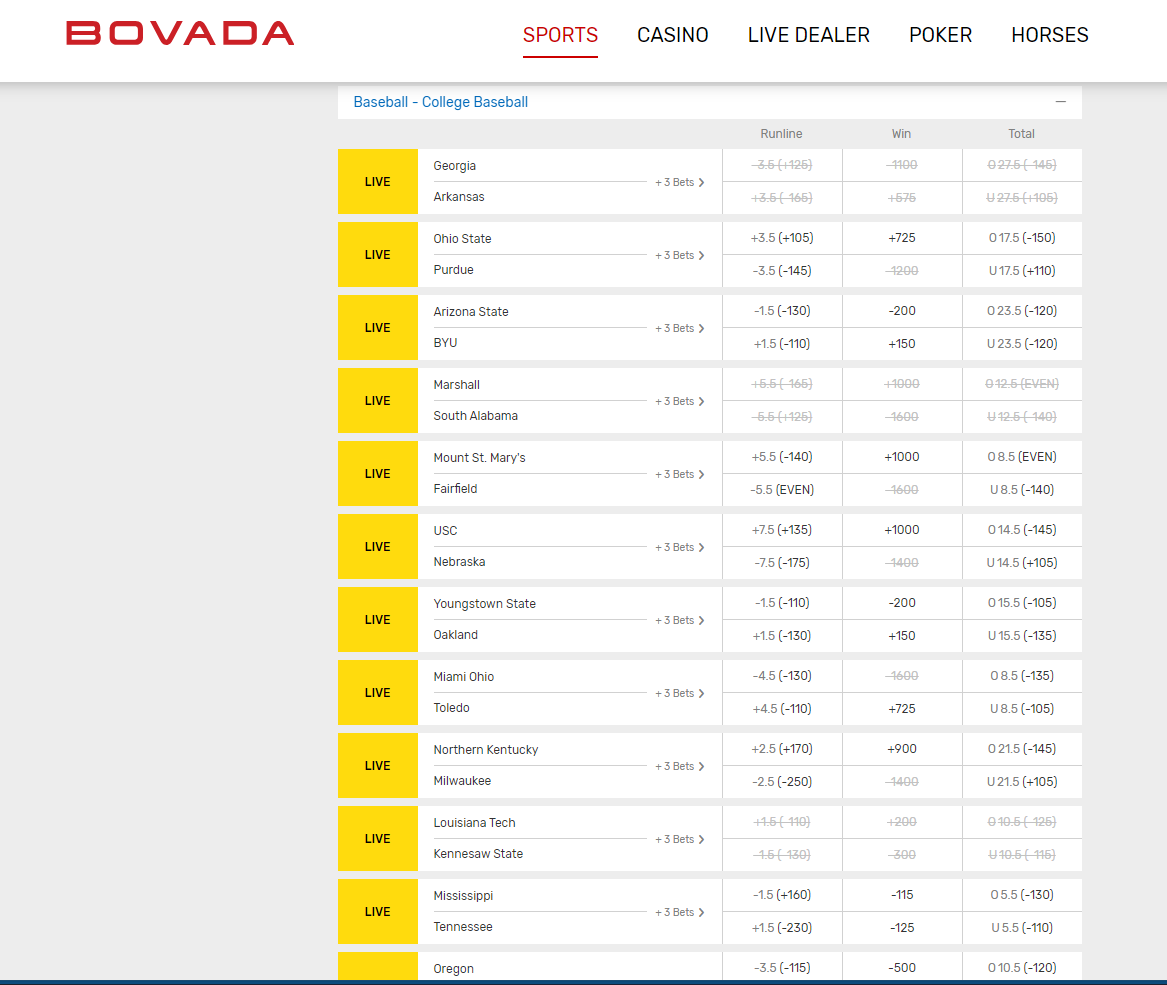Expand +3 Bets for Northern Kentucky vs Milwaukee
The width and height of the screenshot is (1167, 985).
click(x=680, y=766)
